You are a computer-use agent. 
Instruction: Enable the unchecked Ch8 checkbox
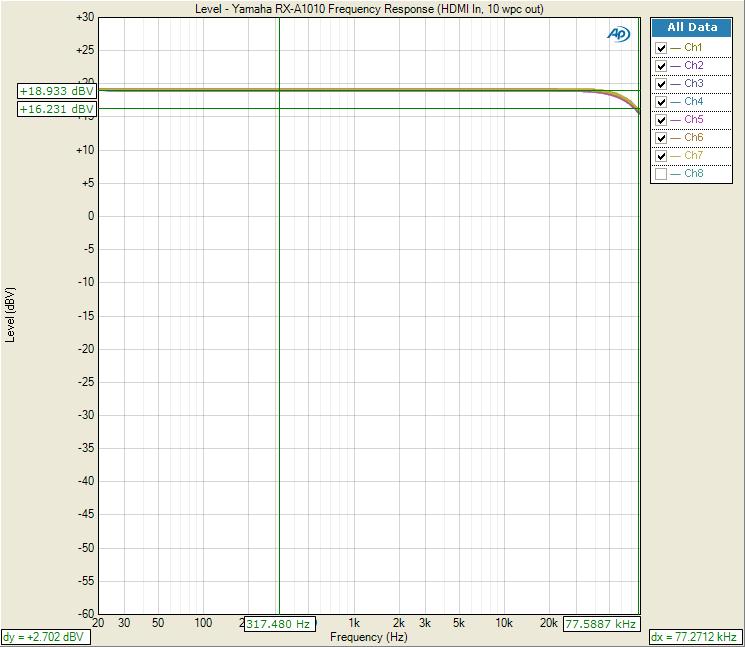point(661,174)
